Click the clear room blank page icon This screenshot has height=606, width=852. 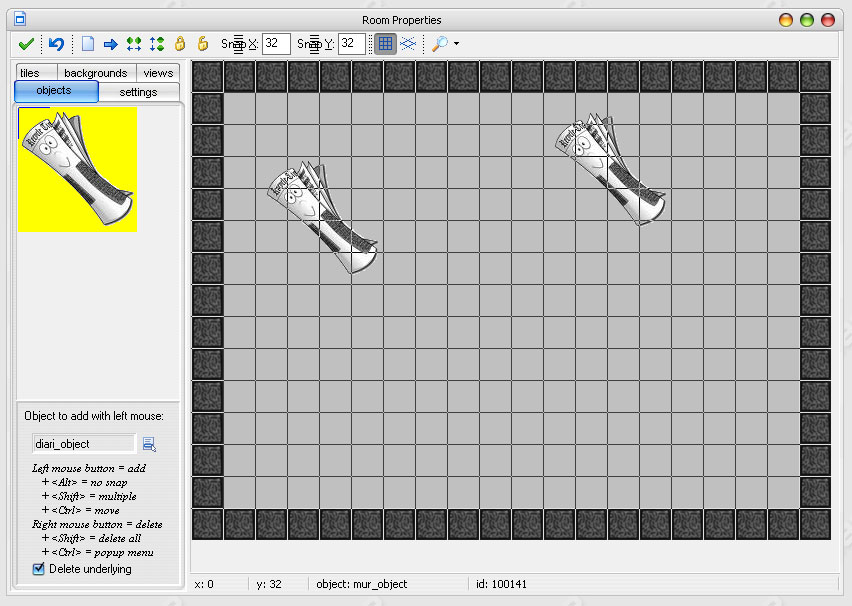(x=88, y=44)
